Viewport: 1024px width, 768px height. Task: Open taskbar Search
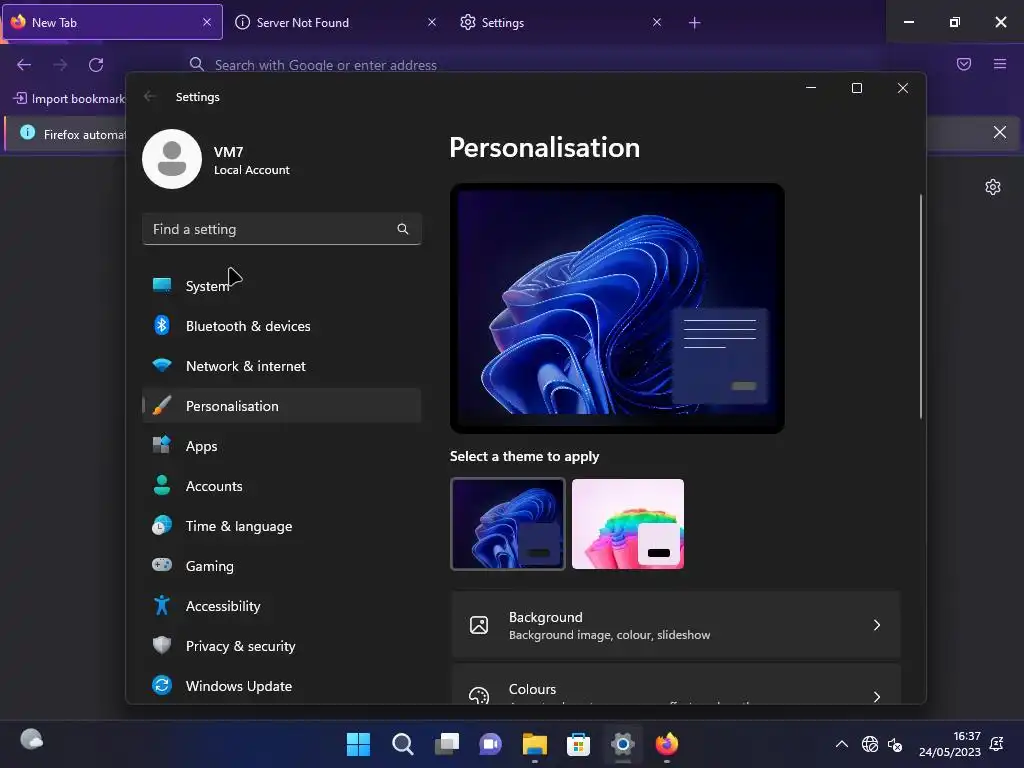coord(402,744)
